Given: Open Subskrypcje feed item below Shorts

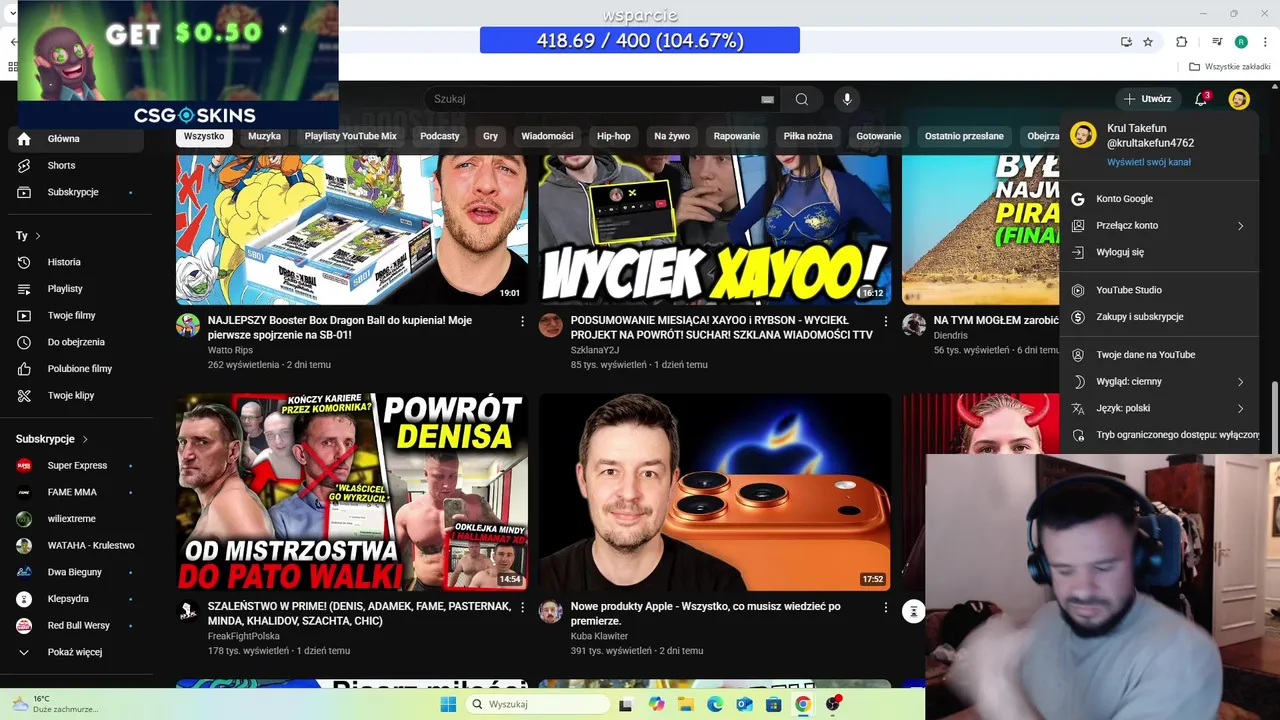Looking at the screenshot, I should tap(76, 192).
